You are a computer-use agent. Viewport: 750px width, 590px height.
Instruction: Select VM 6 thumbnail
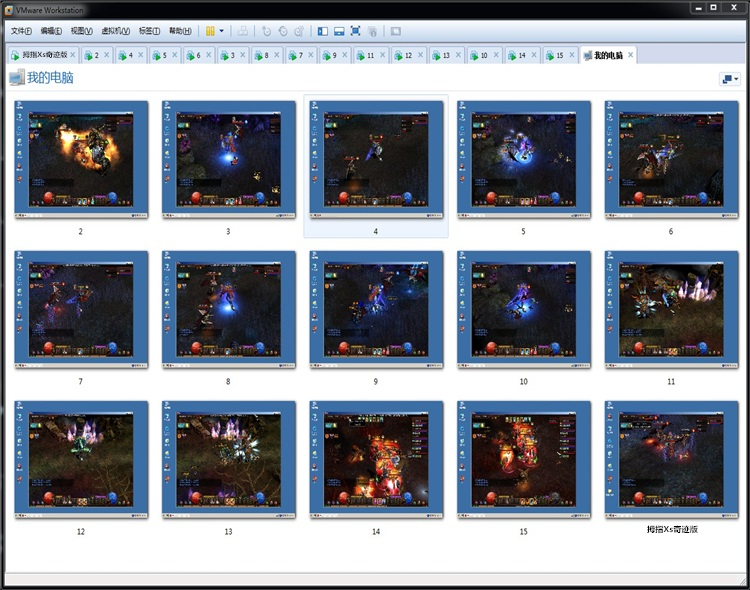(x=672, y=160)
